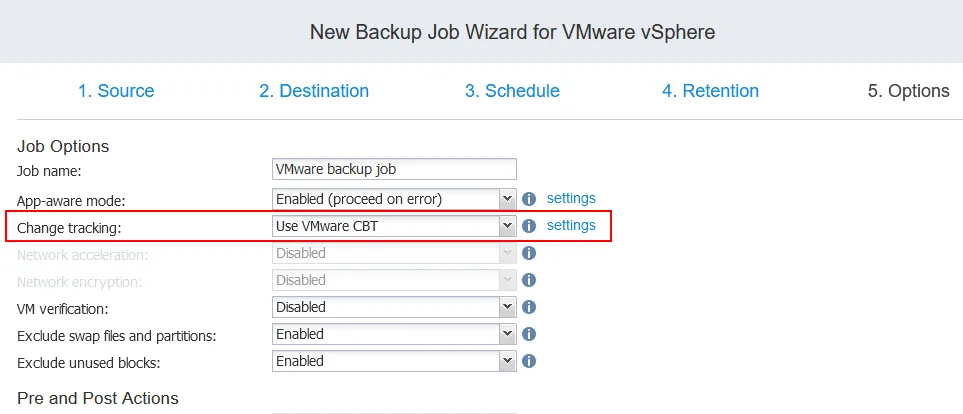Image resolution: width=963 pixels, height=414 pixels.
Task: Open Change tracking settings link
Action: [x=571, y=225]
